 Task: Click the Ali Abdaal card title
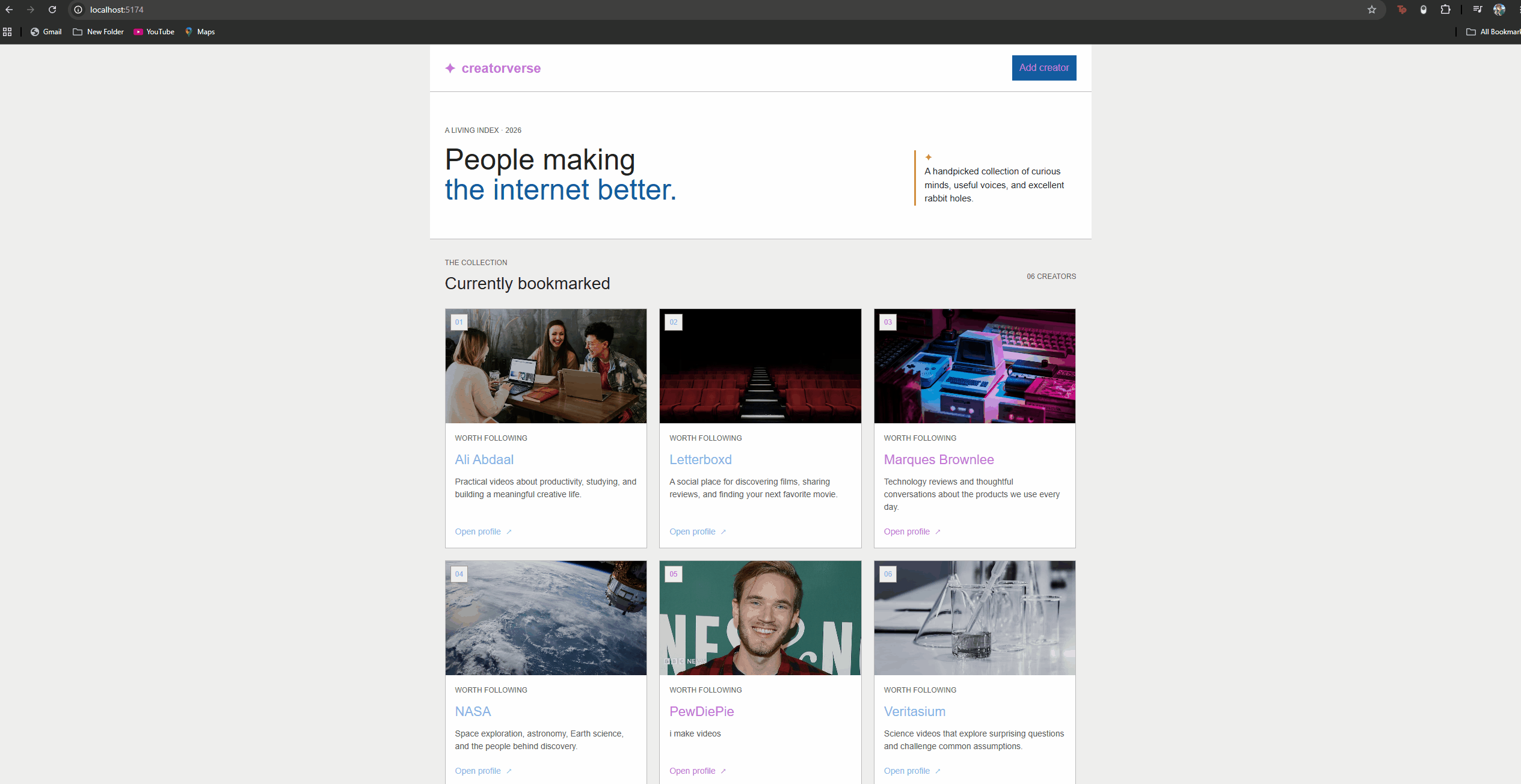pyautogui.click(x=484, y=460)
